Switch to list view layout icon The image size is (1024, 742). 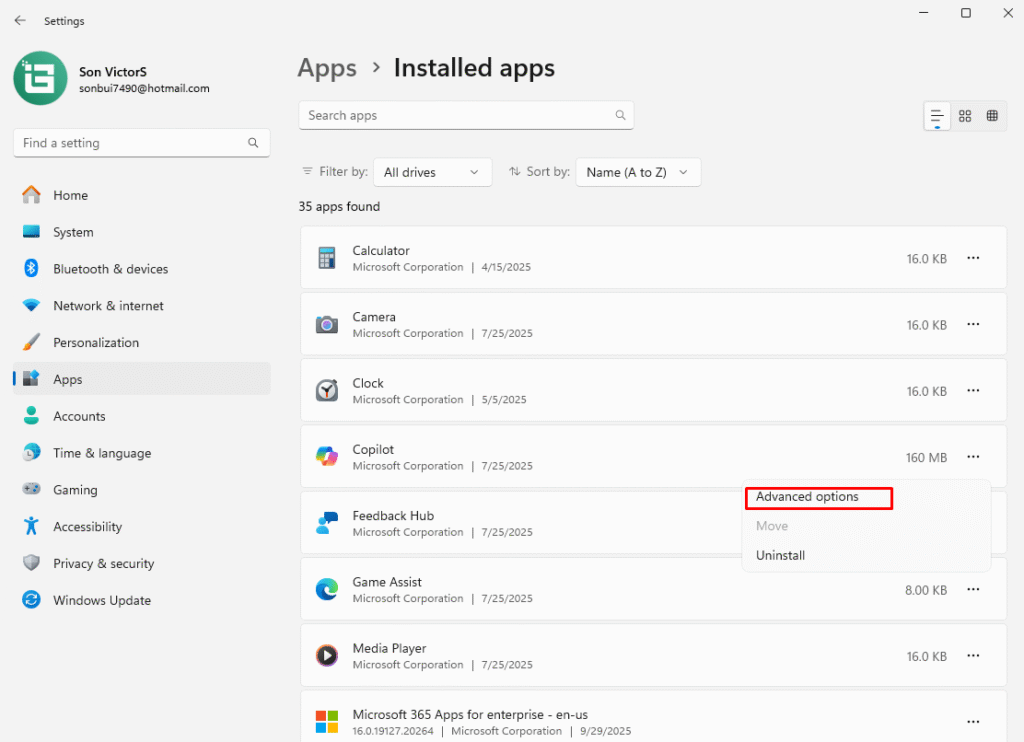point(937,116)
